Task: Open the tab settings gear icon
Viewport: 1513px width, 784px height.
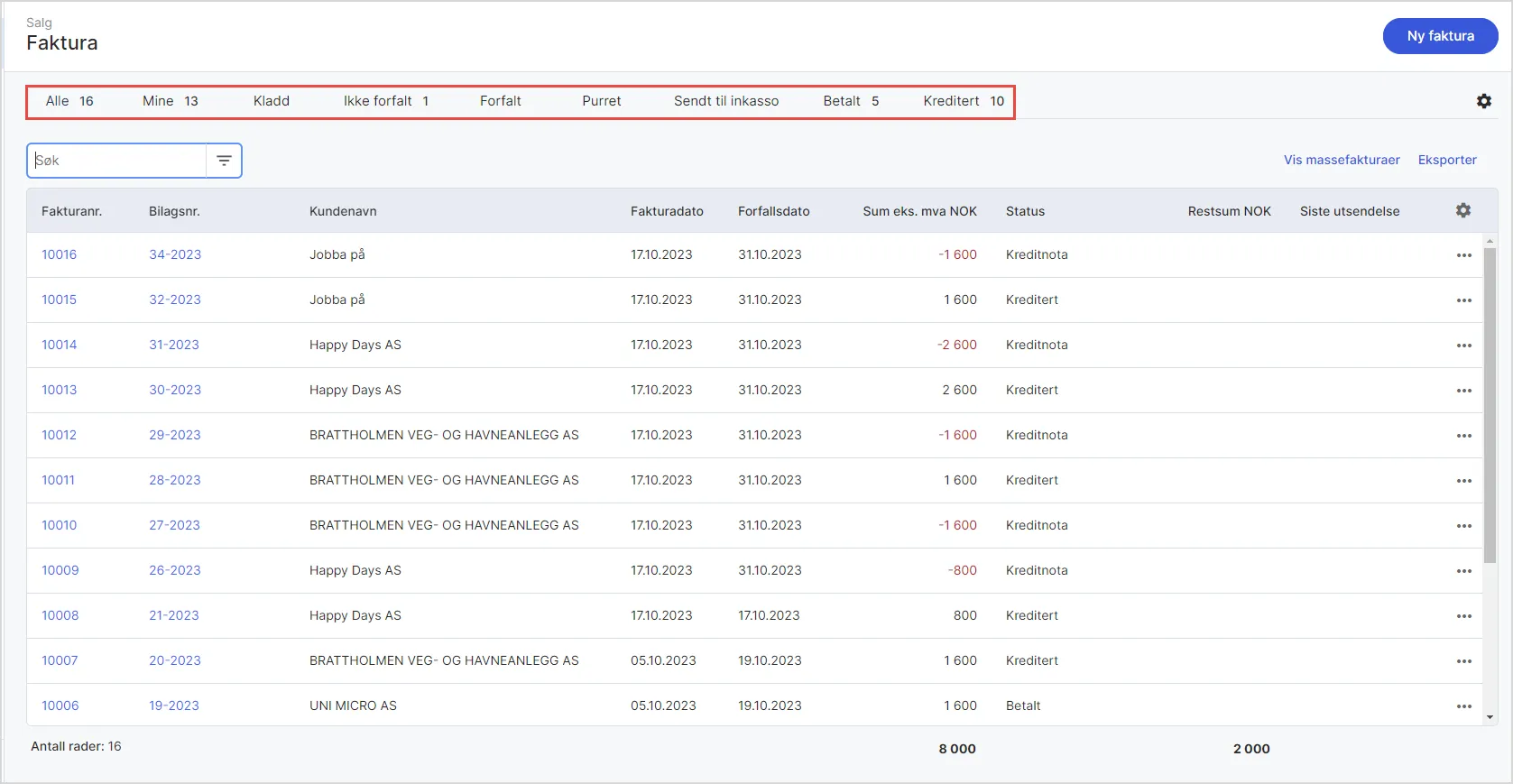Action: point(1483,101)
